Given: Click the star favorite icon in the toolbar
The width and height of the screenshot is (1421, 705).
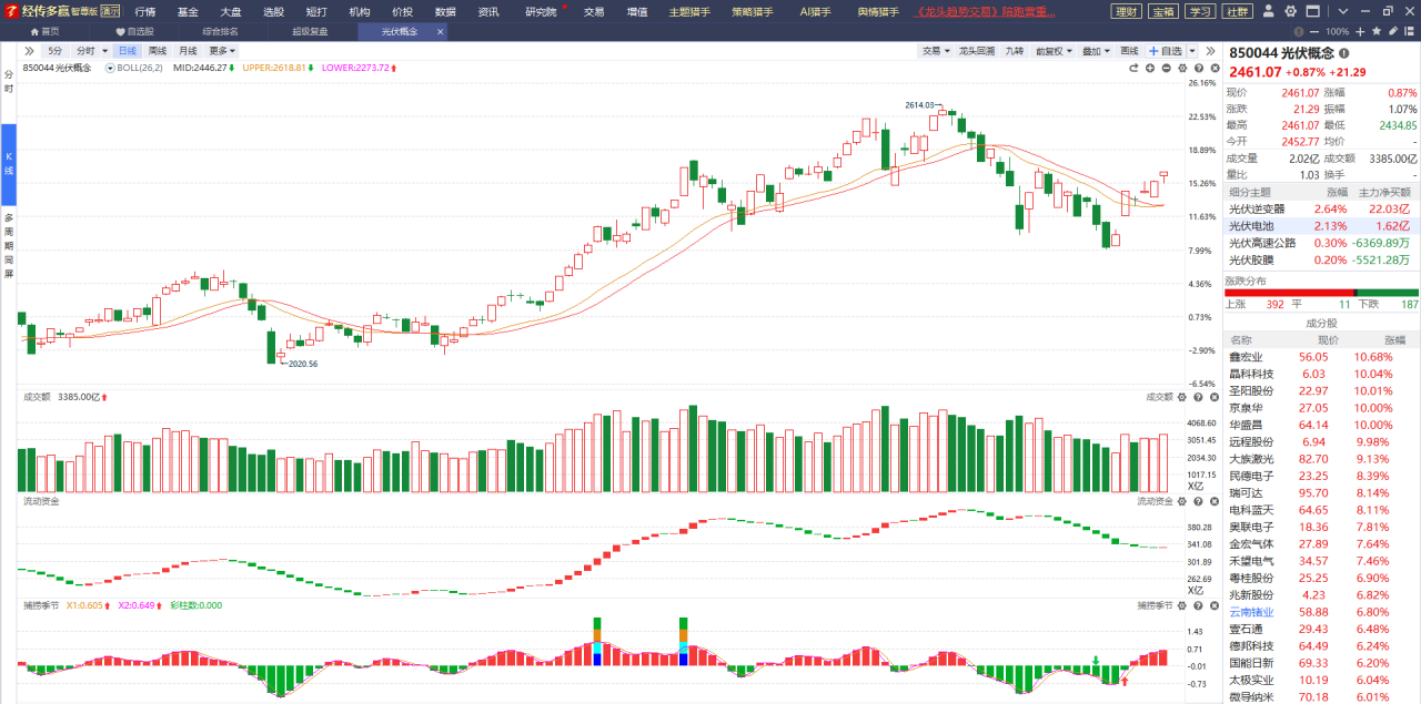Looking at the screenshot, I should pos(1377,32).
